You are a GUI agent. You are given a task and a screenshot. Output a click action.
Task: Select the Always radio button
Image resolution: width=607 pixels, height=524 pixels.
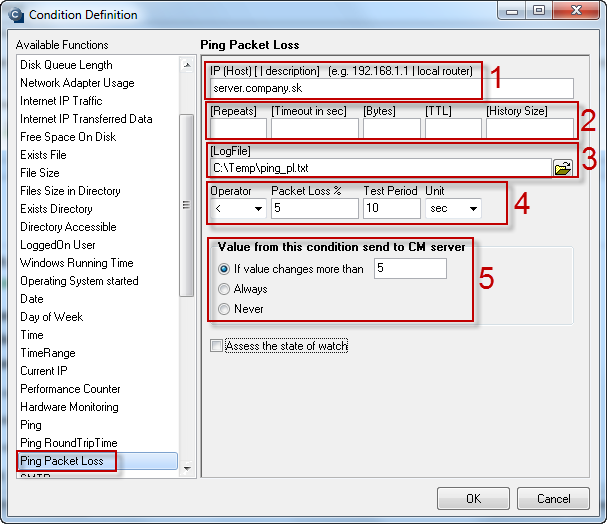[x=224, y=289]
